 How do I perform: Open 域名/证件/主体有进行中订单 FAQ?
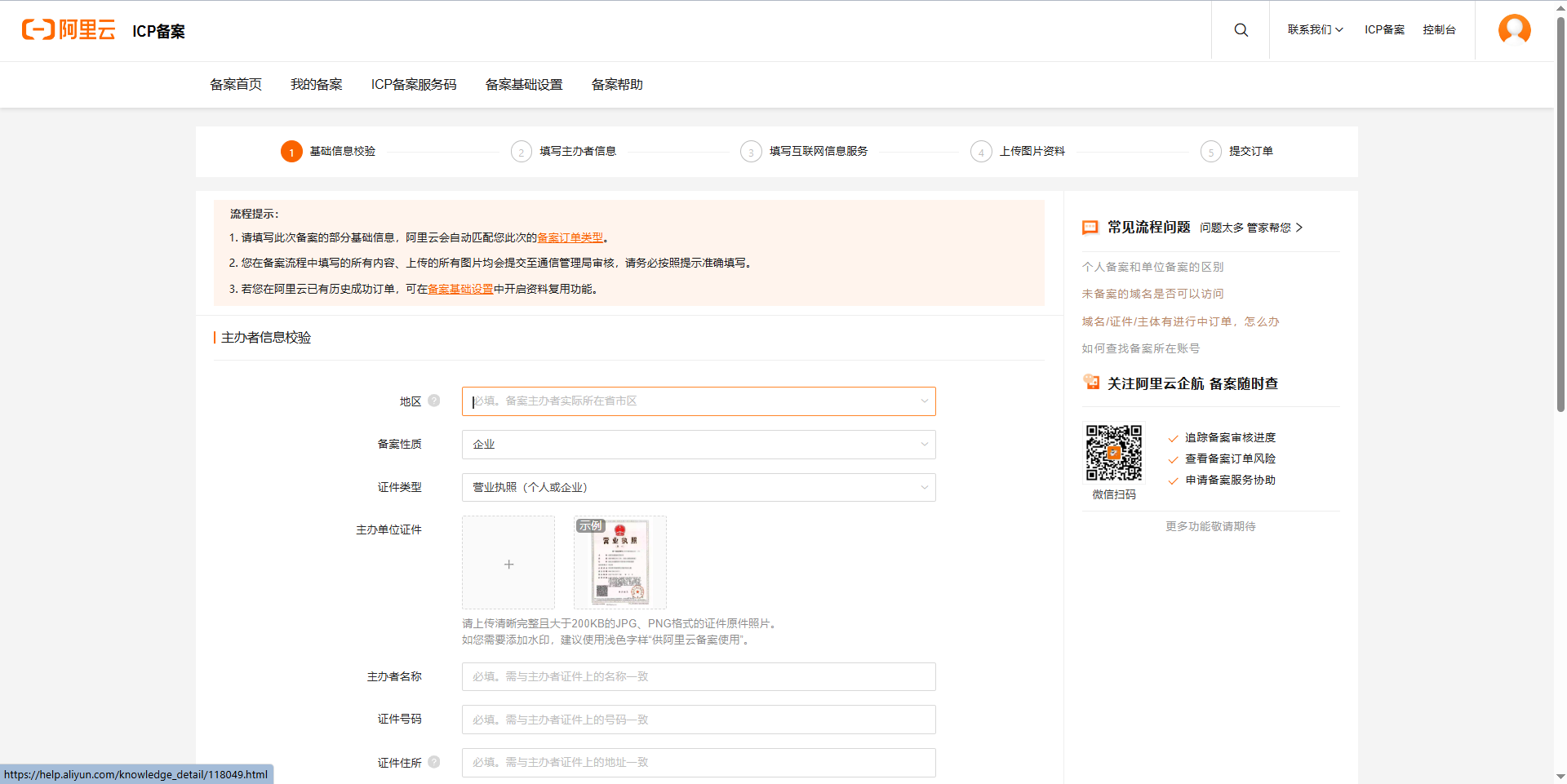click(x=1180, y=321)
